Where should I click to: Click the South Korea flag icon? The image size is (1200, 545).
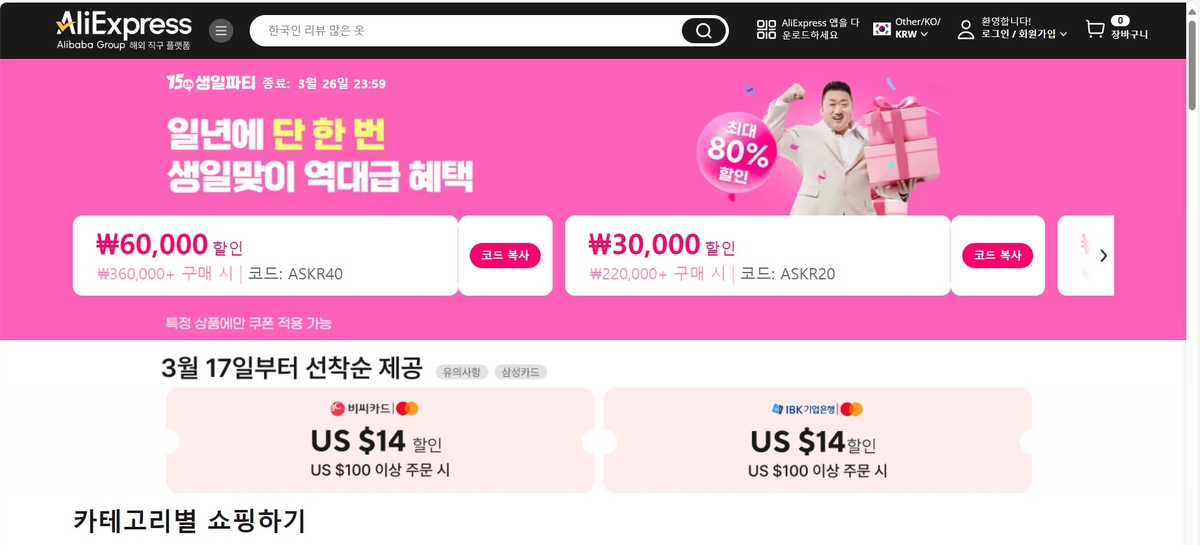882,29
